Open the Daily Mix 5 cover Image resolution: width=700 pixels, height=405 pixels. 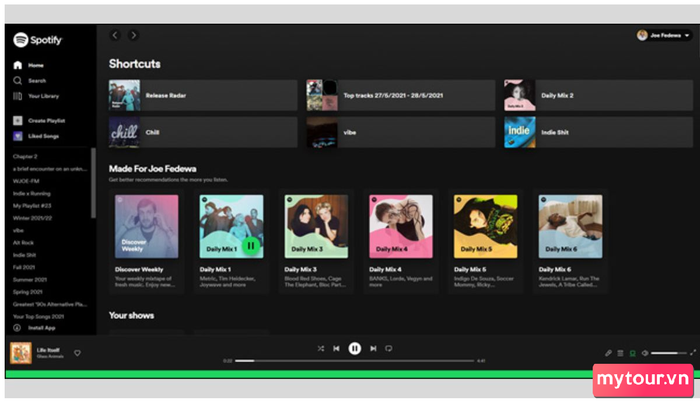point(486,226)
